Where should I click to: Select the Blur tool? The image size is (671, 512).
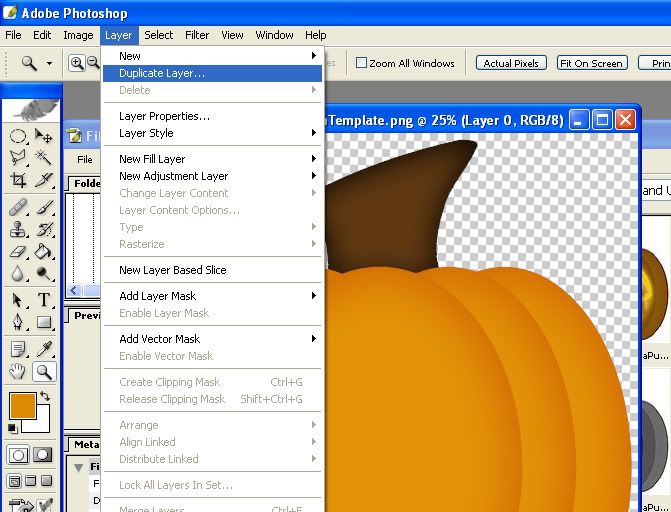pyautogui.click(x=18, y=273)
